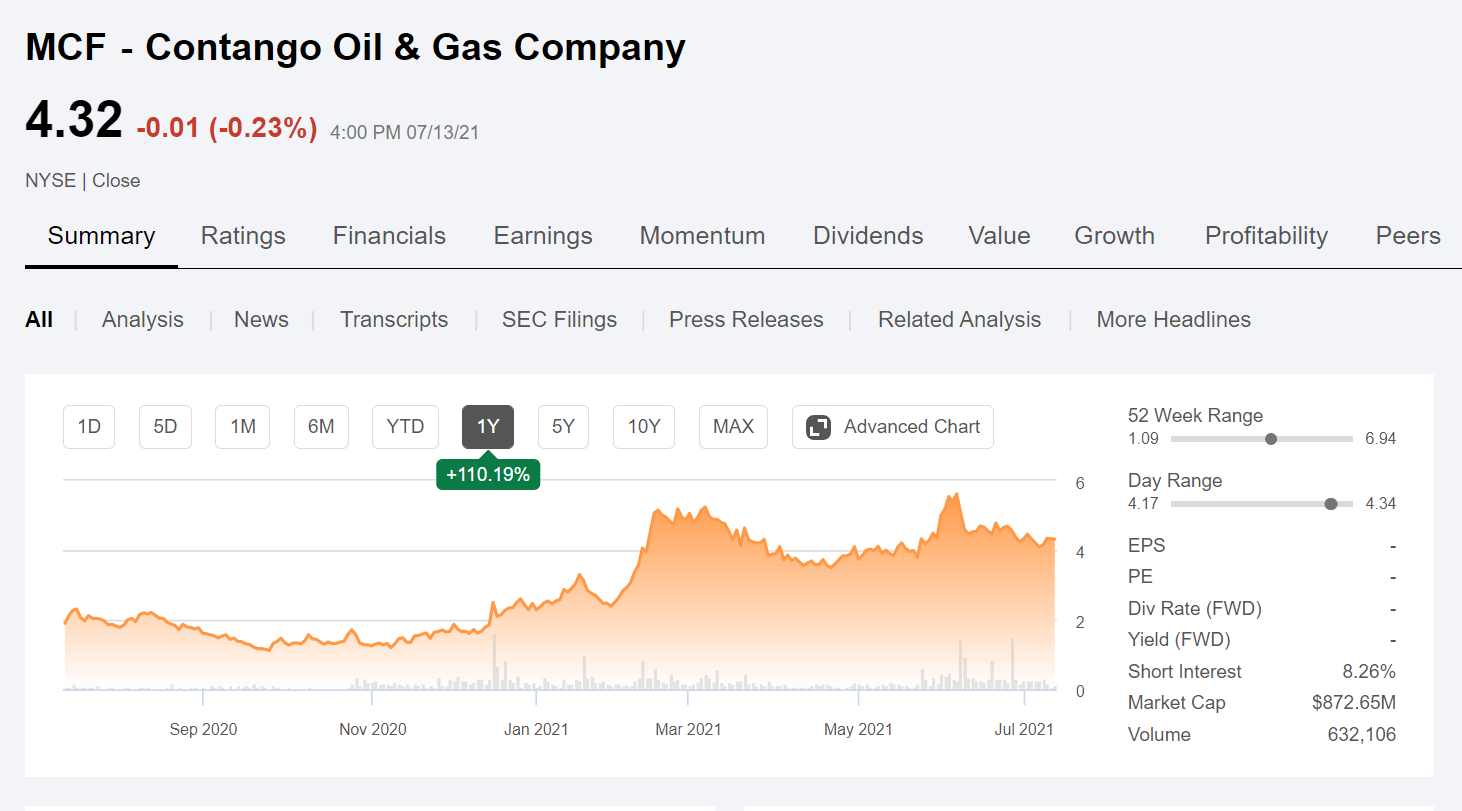Click the 52 Week Range slider handle
Screen dimensions: 1462x811
pos(1270,438)
